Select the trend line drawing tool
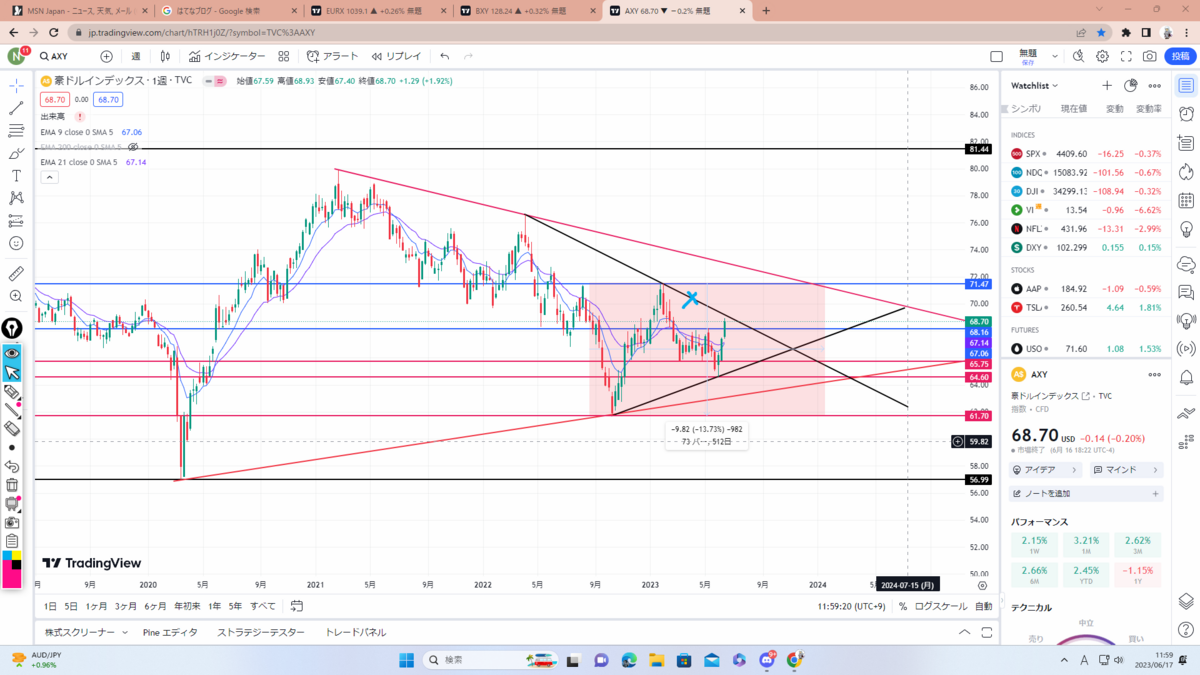 16,108
